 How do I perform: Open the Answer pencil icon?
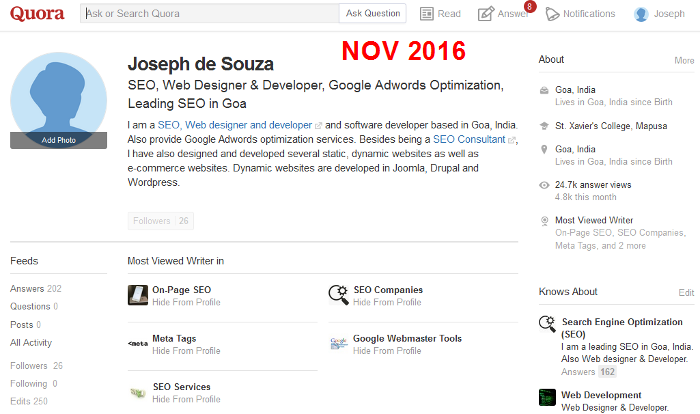pos(486,14)
